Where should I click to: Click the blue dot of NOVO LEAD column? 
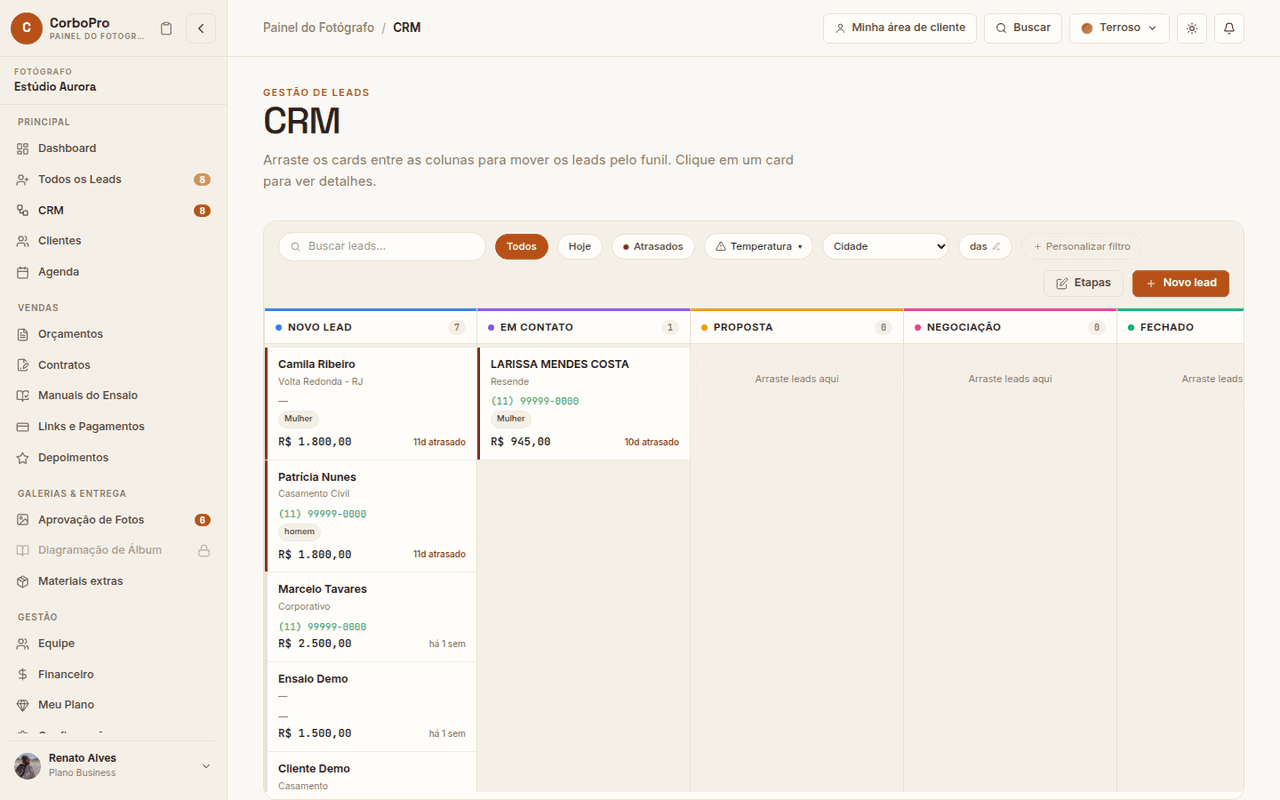tap(279, 328)
